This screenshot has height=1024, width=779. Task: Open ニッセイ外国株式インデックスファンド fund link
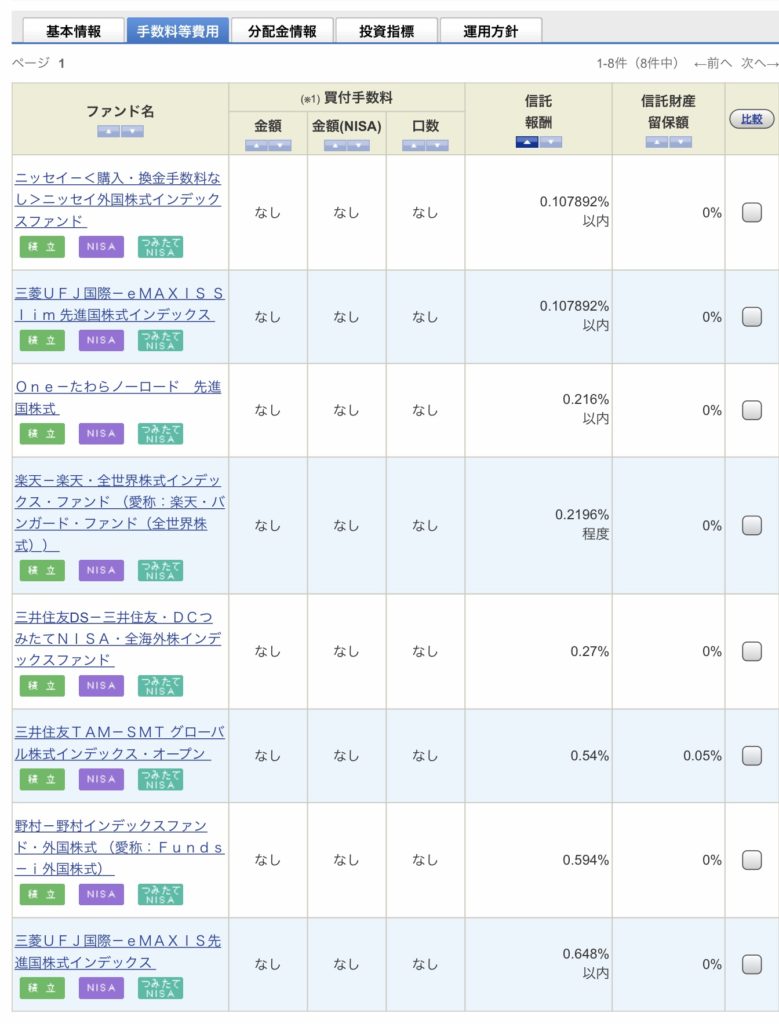(118, 199)
